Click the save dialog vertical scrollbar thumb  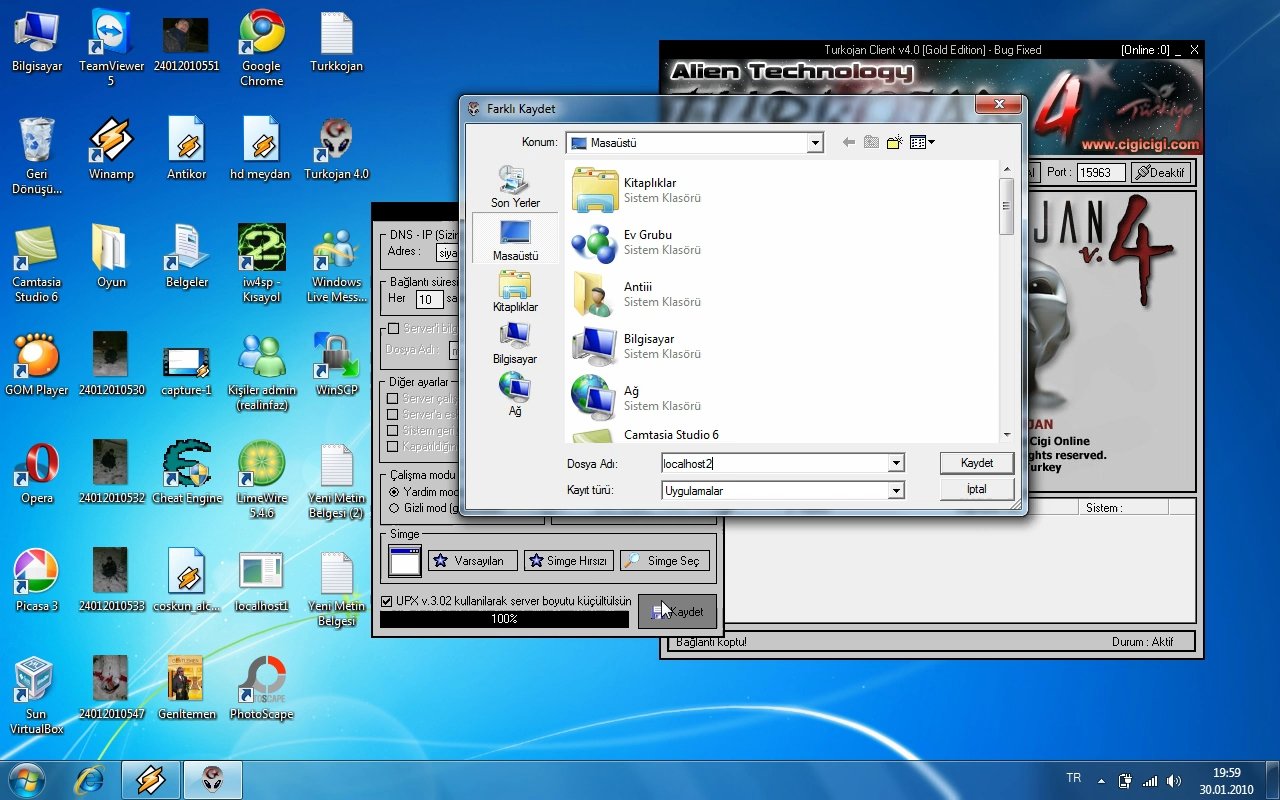(1007, 206)
